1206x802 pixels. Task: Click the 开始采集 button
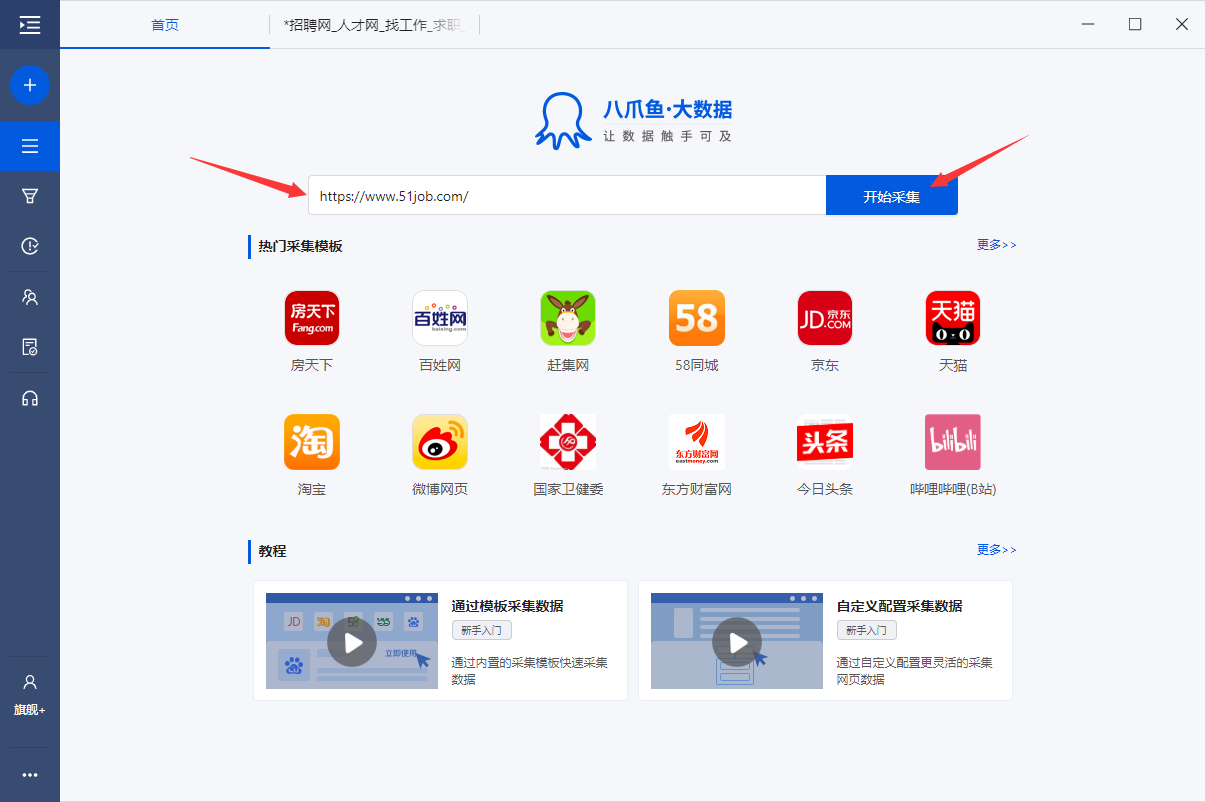tap(892, 196)
